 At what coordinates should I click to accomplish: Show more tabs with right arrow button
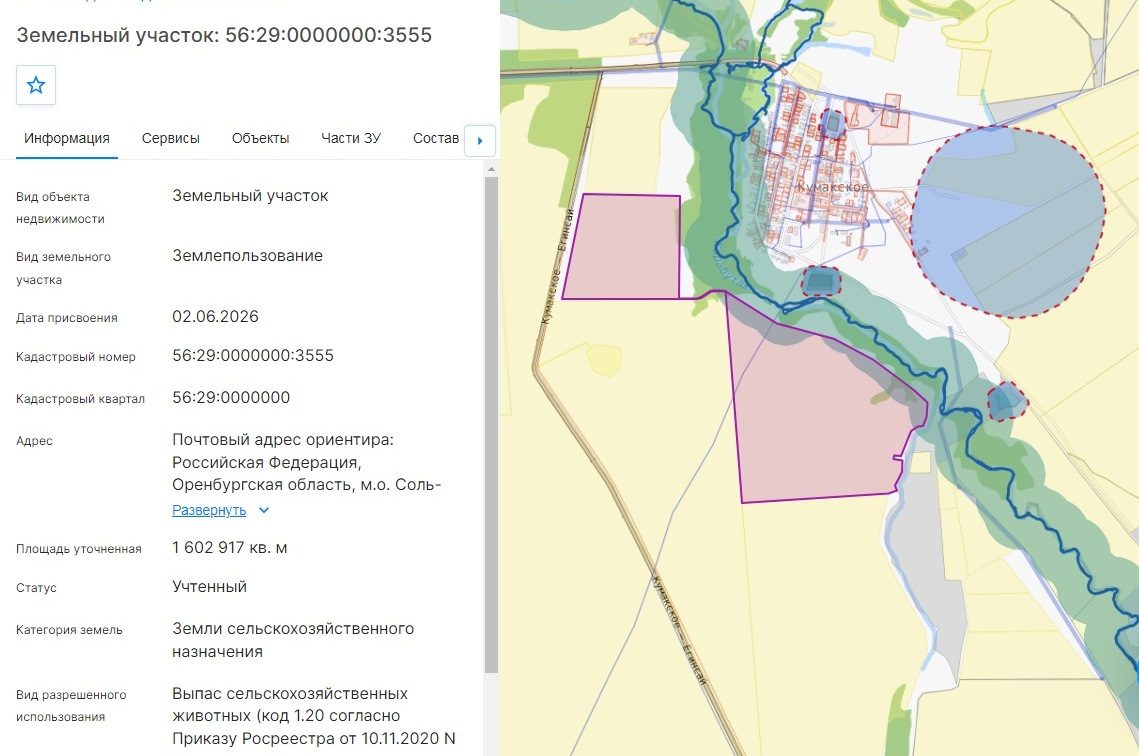pos(479,141)
